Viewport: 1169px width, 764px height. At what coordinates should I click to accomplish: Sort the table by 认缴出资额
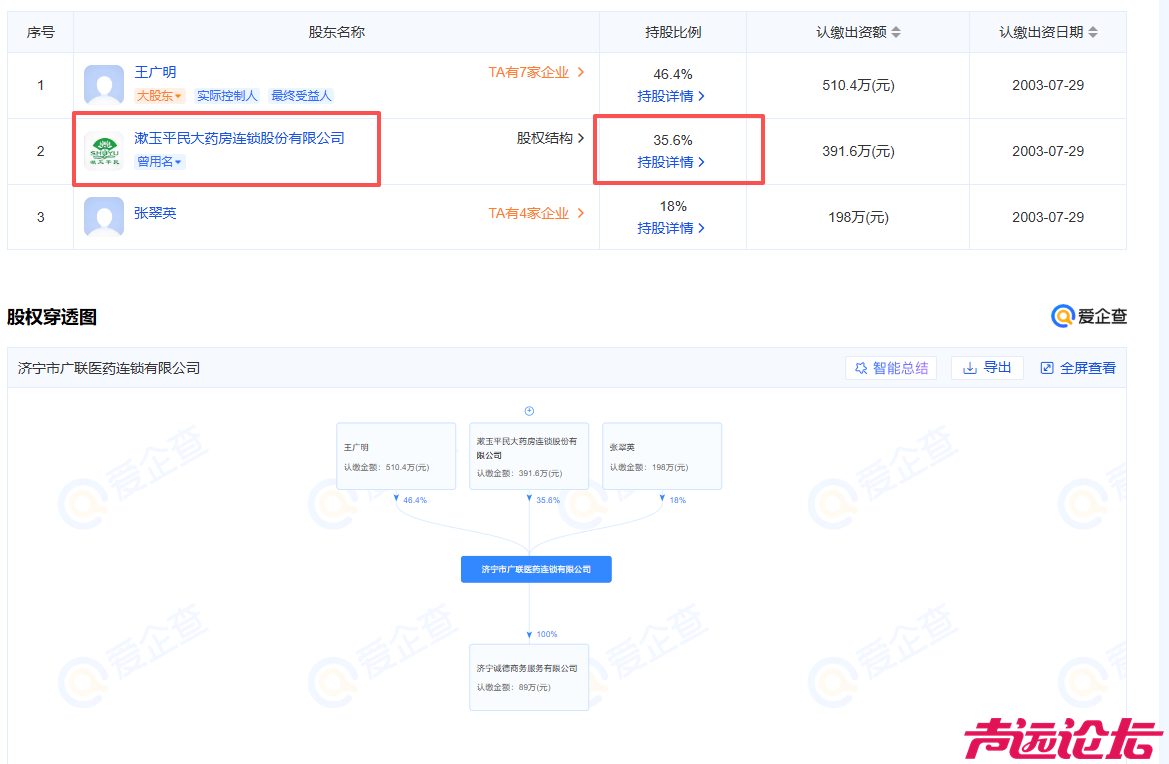tap(897, 31)
